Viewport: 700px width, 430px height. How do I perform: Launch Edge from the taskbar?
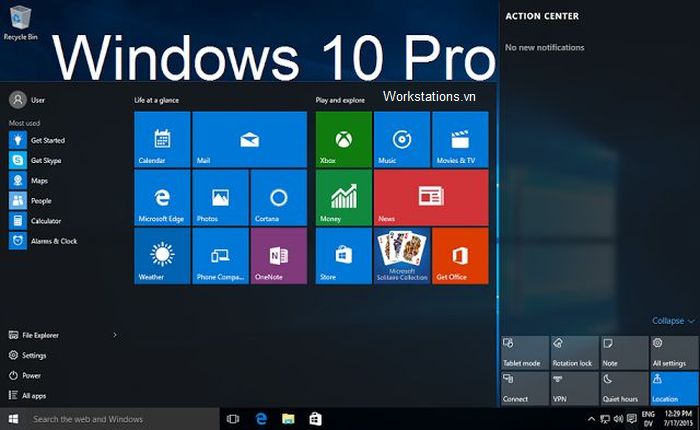[x=261, y=419]
